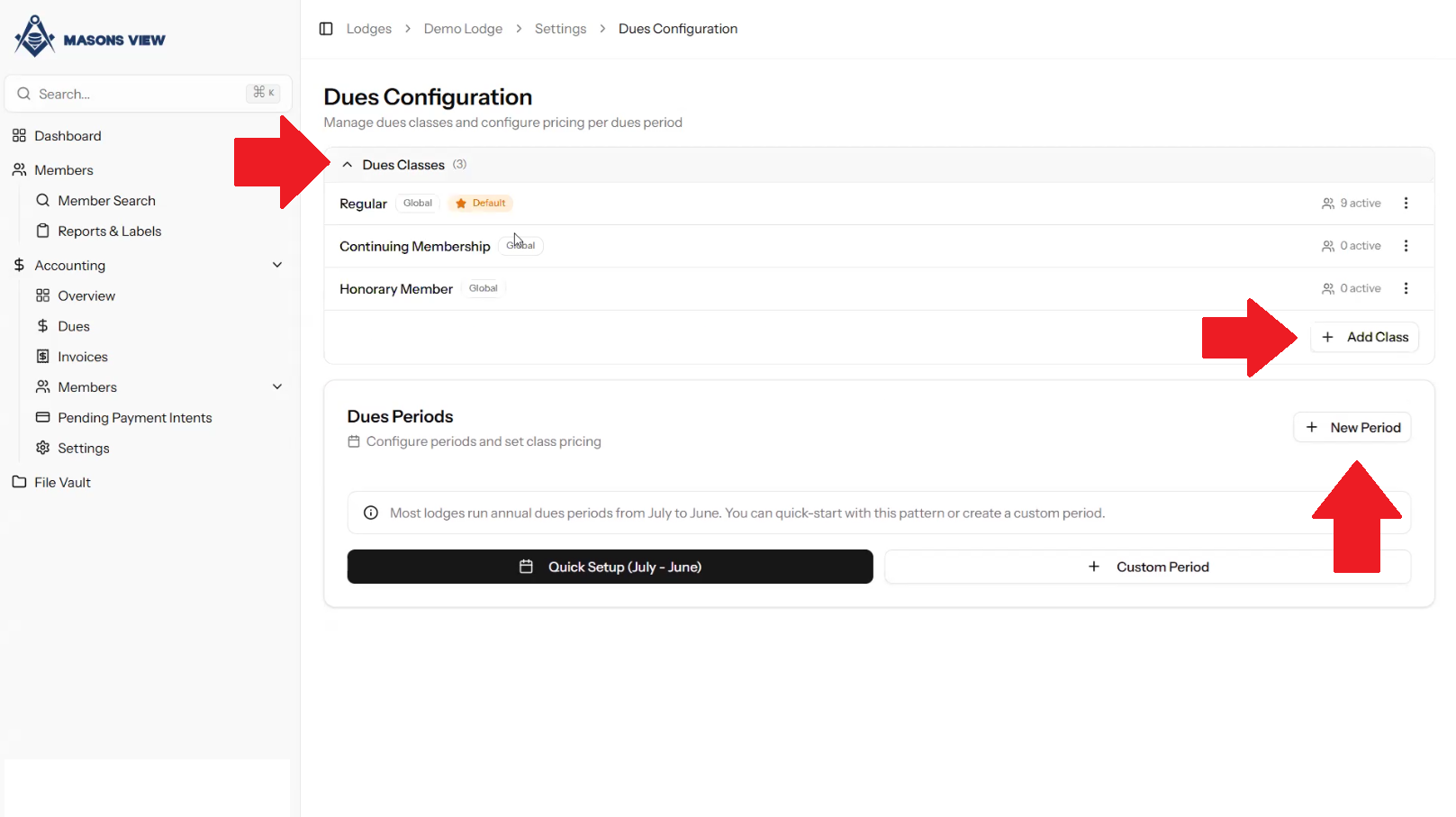The height and width of the screenshot is (817, 1456).
Task: Go to Dashboard in sidebar
Action: pyautogui.click(x=68, y=136)
